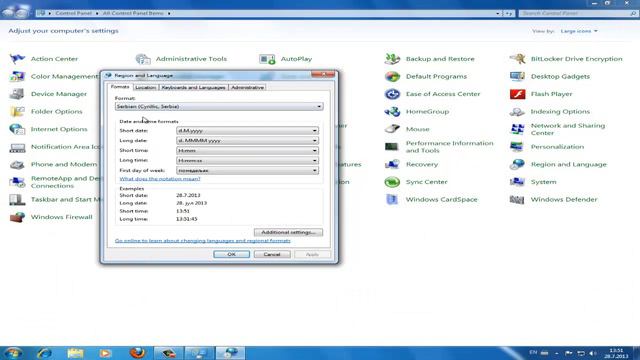Open Internet Options icon
This screenshot has width=640, height=360.
click(x=17, y=129)
